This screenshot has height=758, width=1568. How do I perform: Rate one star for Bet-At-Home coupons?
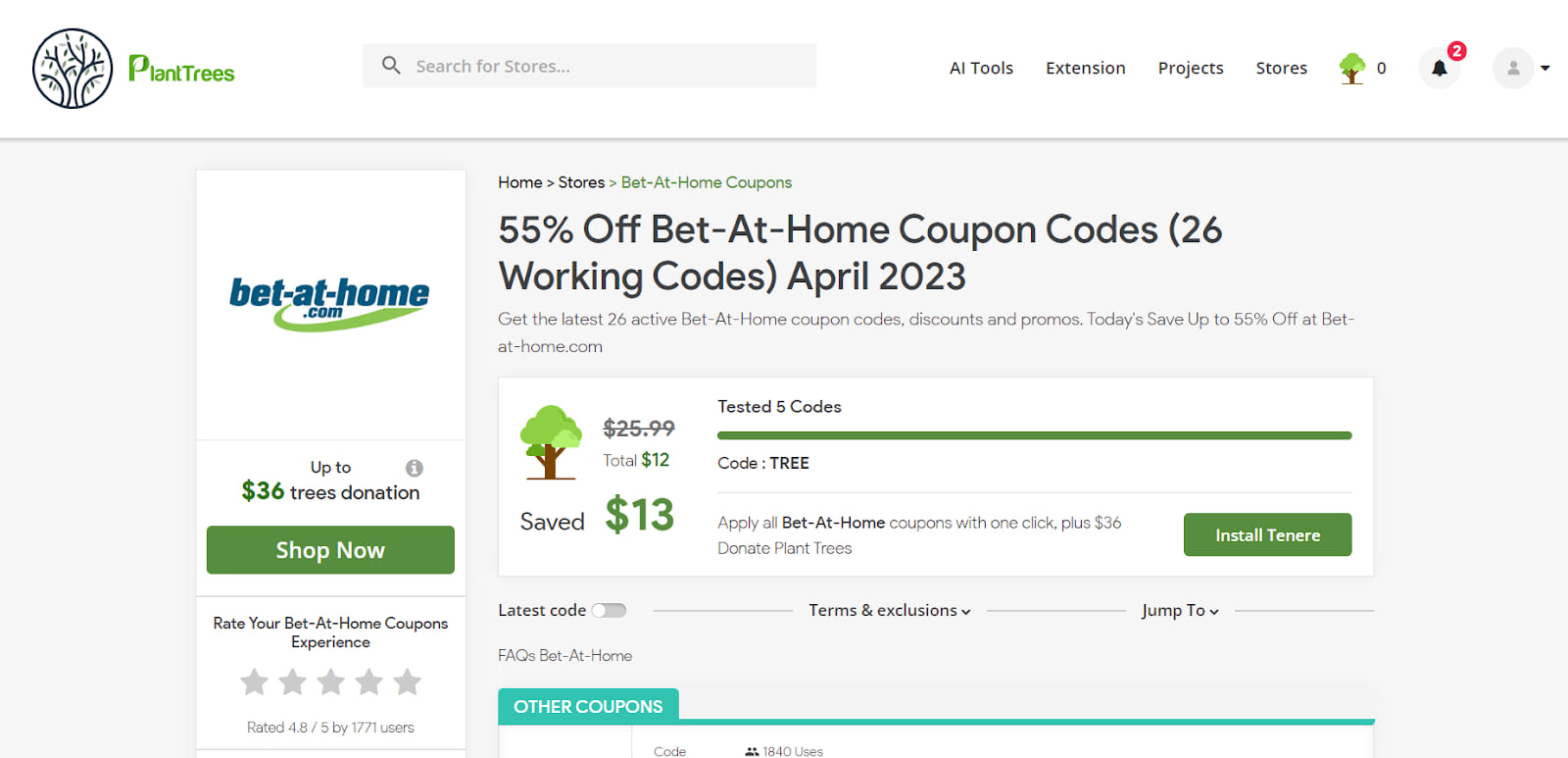coord(255,682)
